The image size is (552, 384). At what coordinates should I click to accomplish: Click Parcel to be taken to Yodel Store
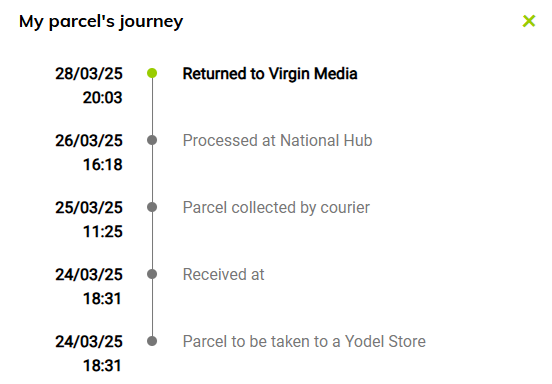click(x=304, y=341)
